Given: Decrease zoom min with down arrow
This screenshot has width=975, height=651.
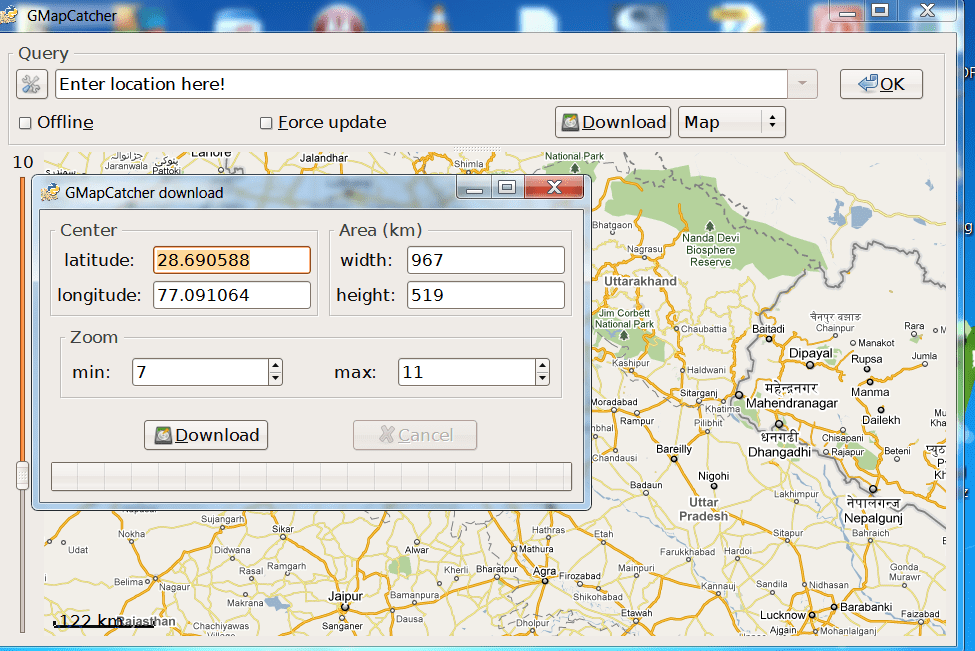Looking at the screenshot, I should 275,378.
